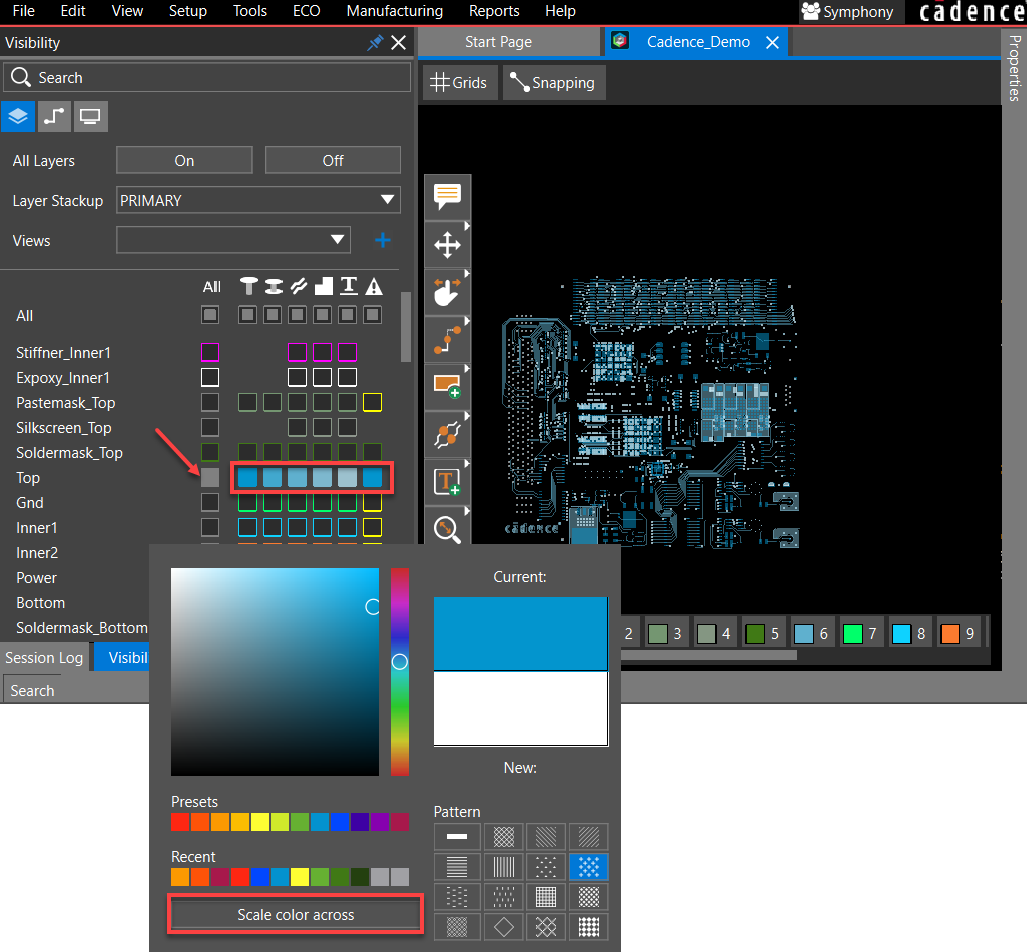The height and width of the screenshot is (952, 1027).
Task: Expand the Properties side tab
Action: [x=1015, y=67]
